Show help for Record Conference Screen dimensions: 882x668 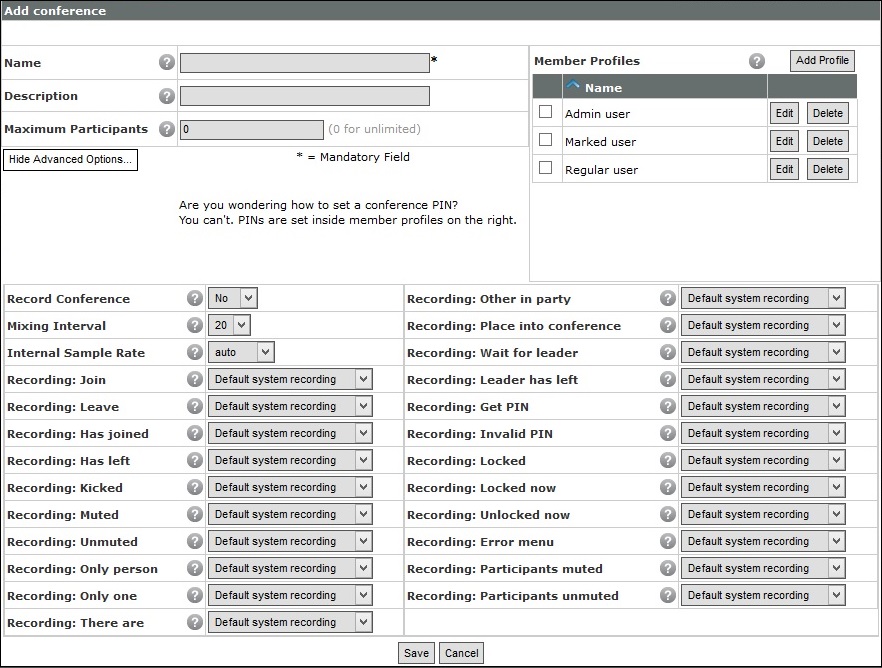[195, 299]
